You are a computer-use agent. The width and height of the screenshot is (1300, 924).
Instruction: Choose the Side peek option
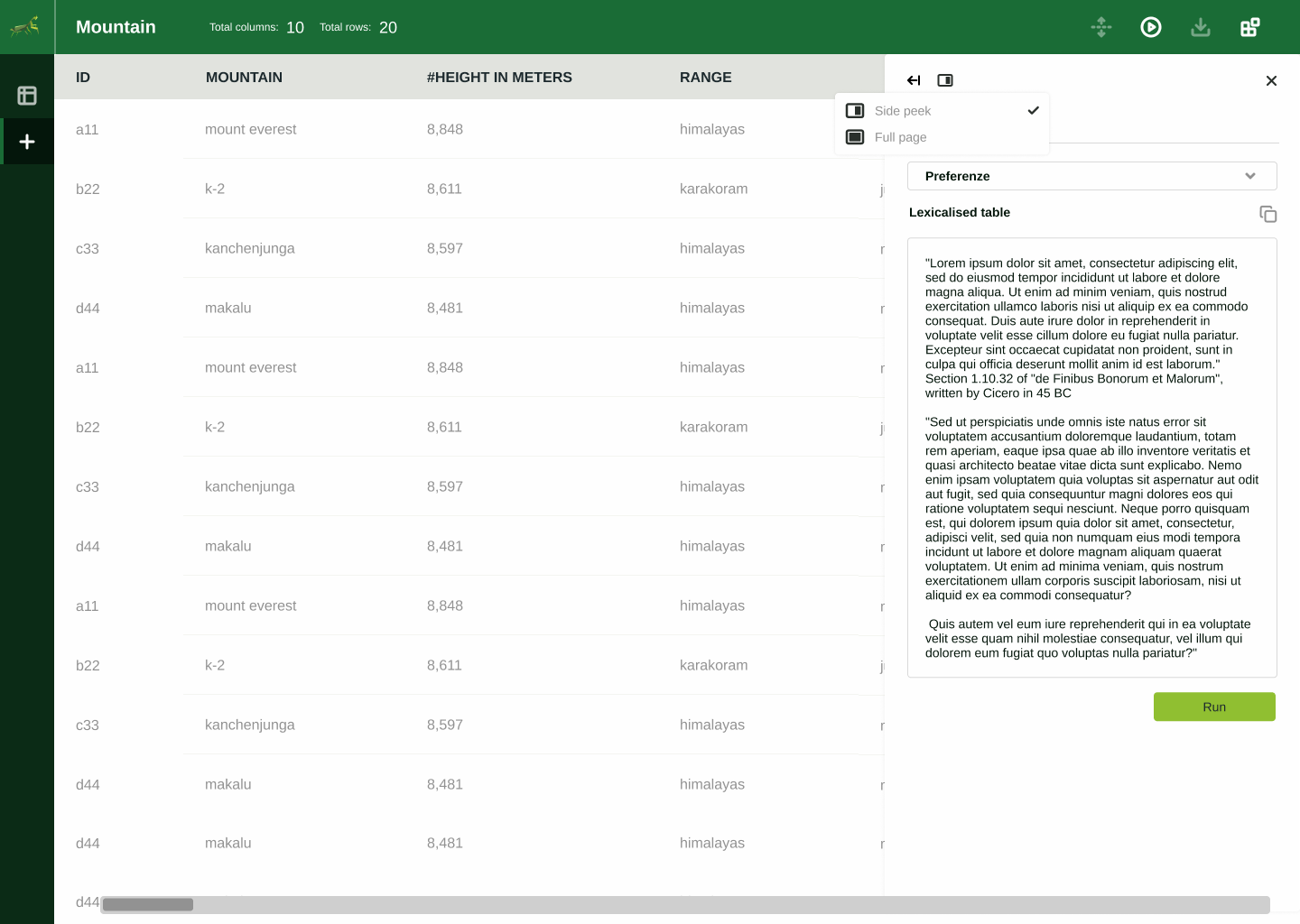942,111
